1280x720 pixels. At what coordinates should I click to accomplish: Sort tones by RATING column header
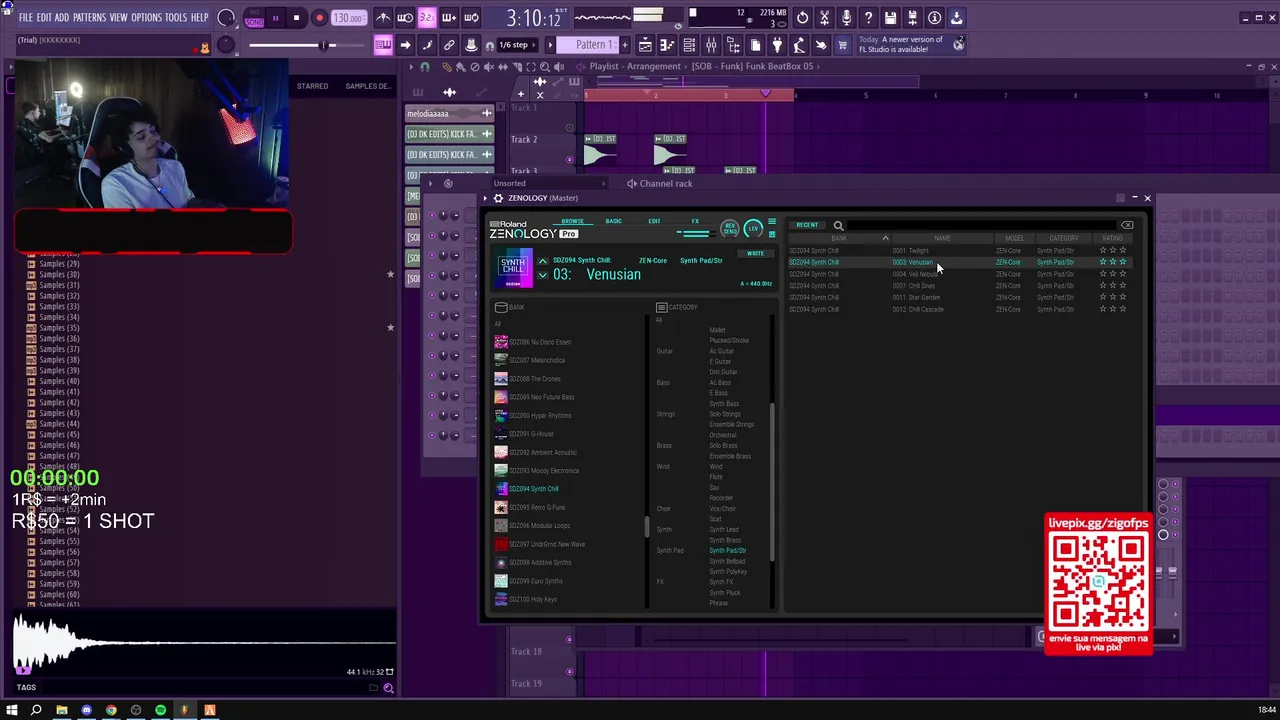click(x=1112, y=239)
